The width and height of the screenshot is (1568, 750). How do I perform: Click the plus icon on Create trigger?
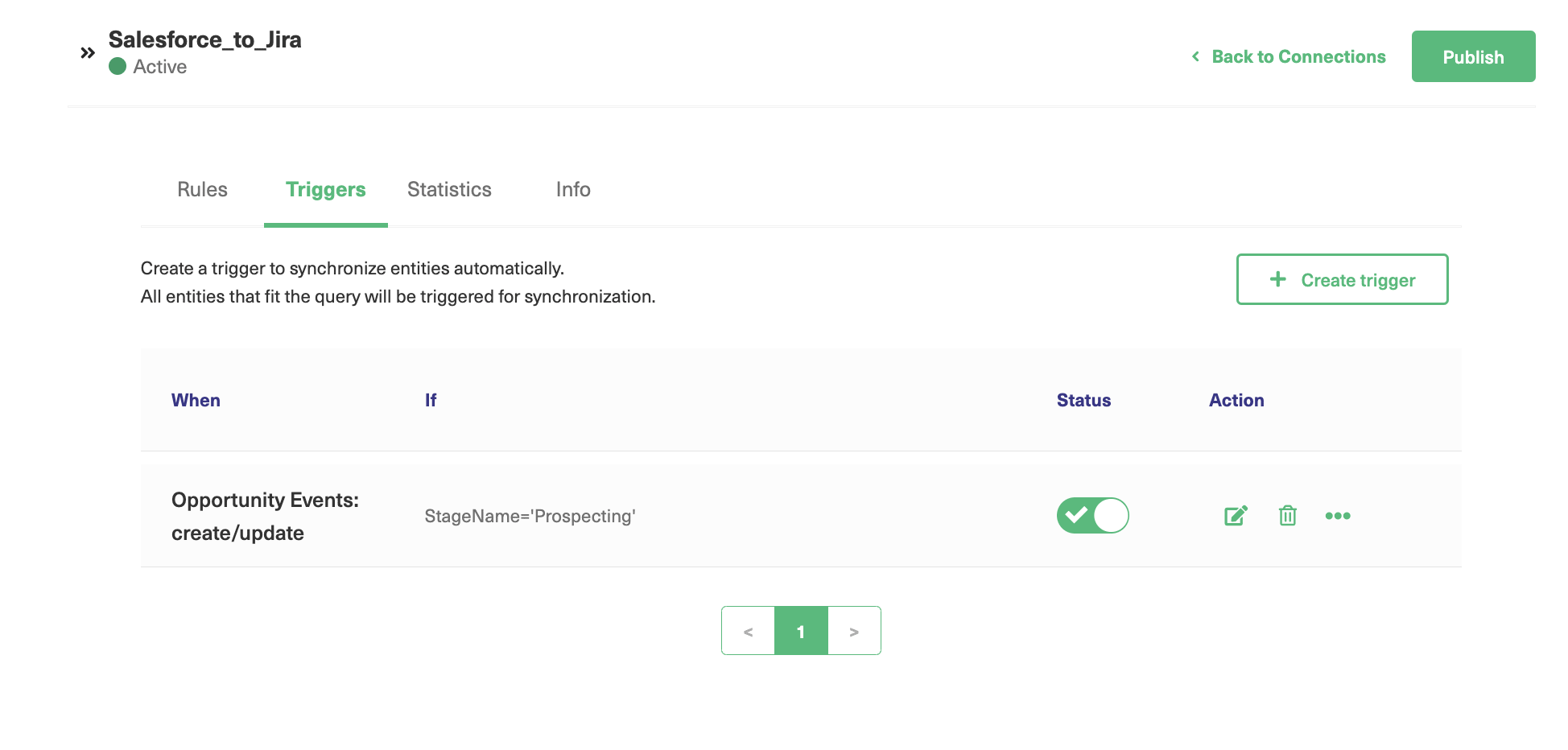tap(1277, 279)
